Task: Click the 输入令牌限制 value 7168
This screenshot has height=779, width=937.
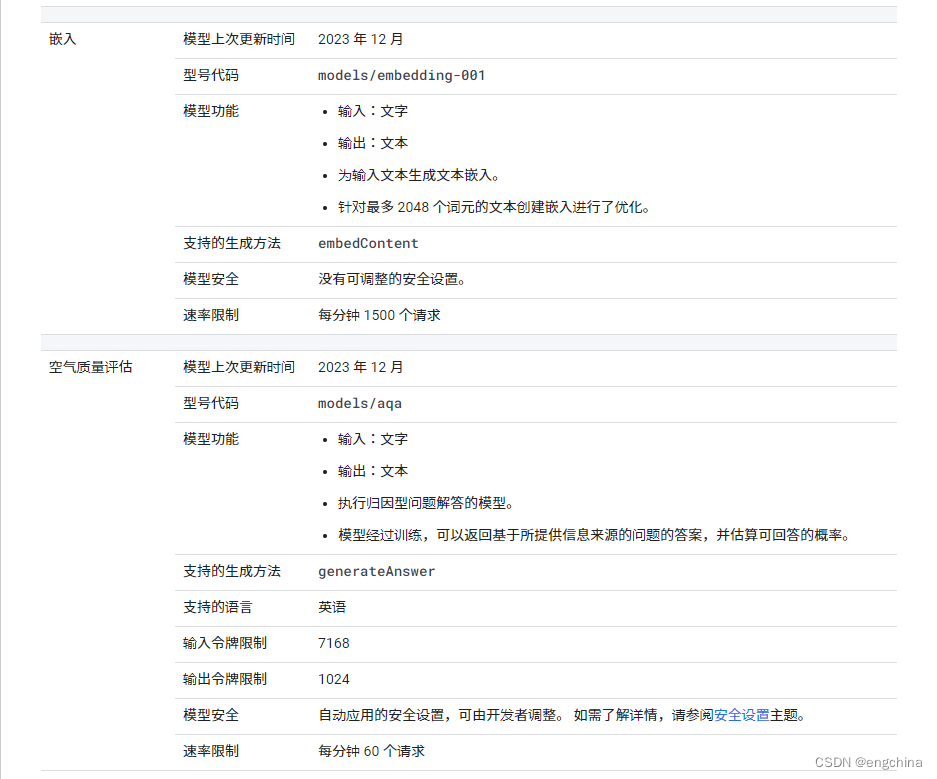Action: (334, 643)
